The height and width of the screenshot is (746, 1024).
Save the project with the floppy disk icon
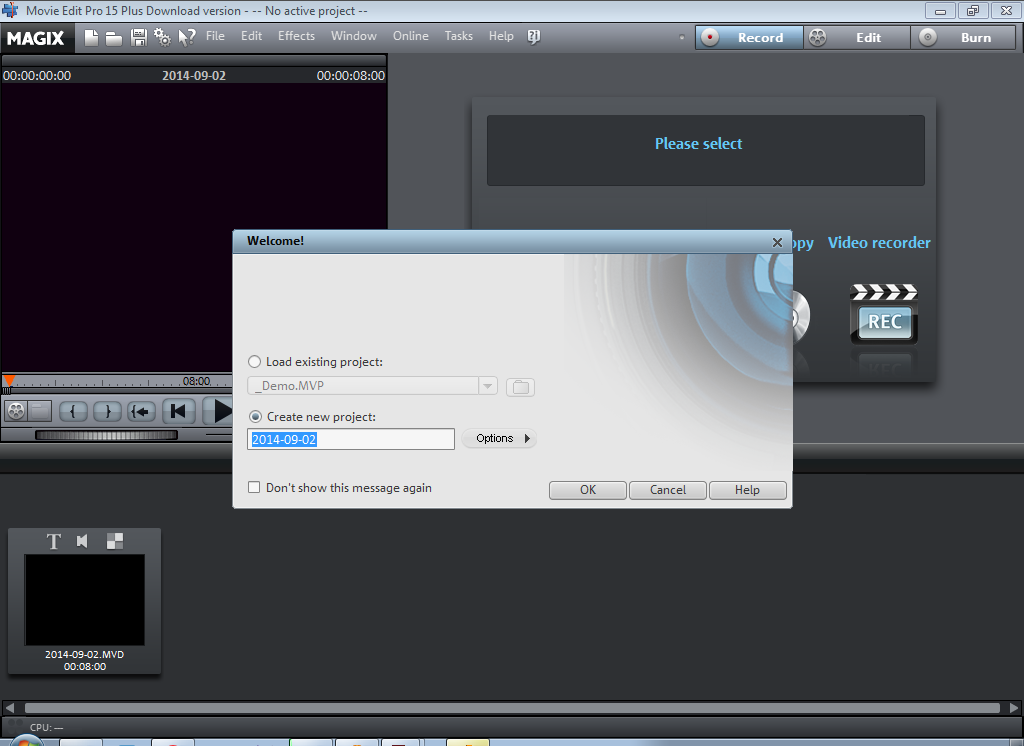coord(138,36)
